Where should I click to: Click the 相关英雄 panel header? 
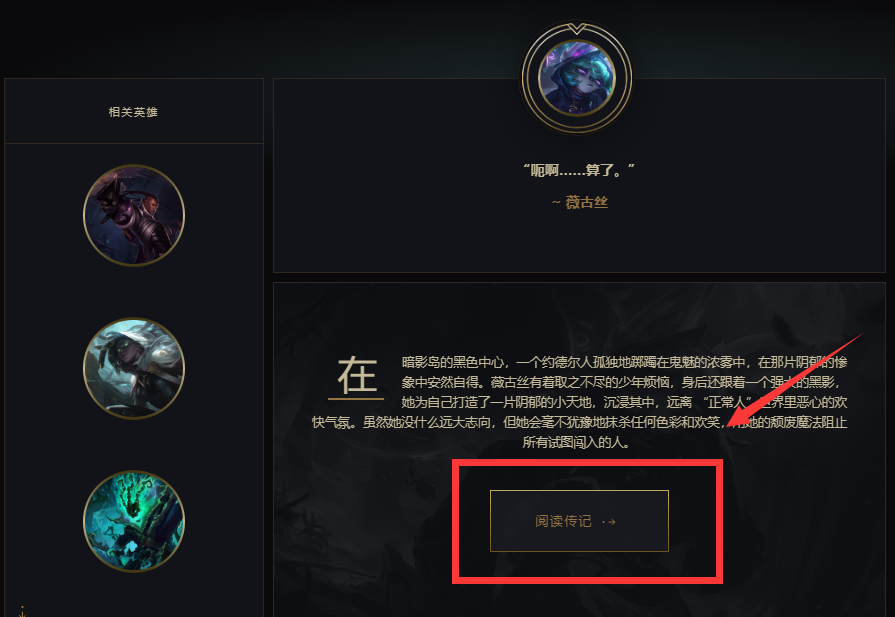click(x=134, y=112)
